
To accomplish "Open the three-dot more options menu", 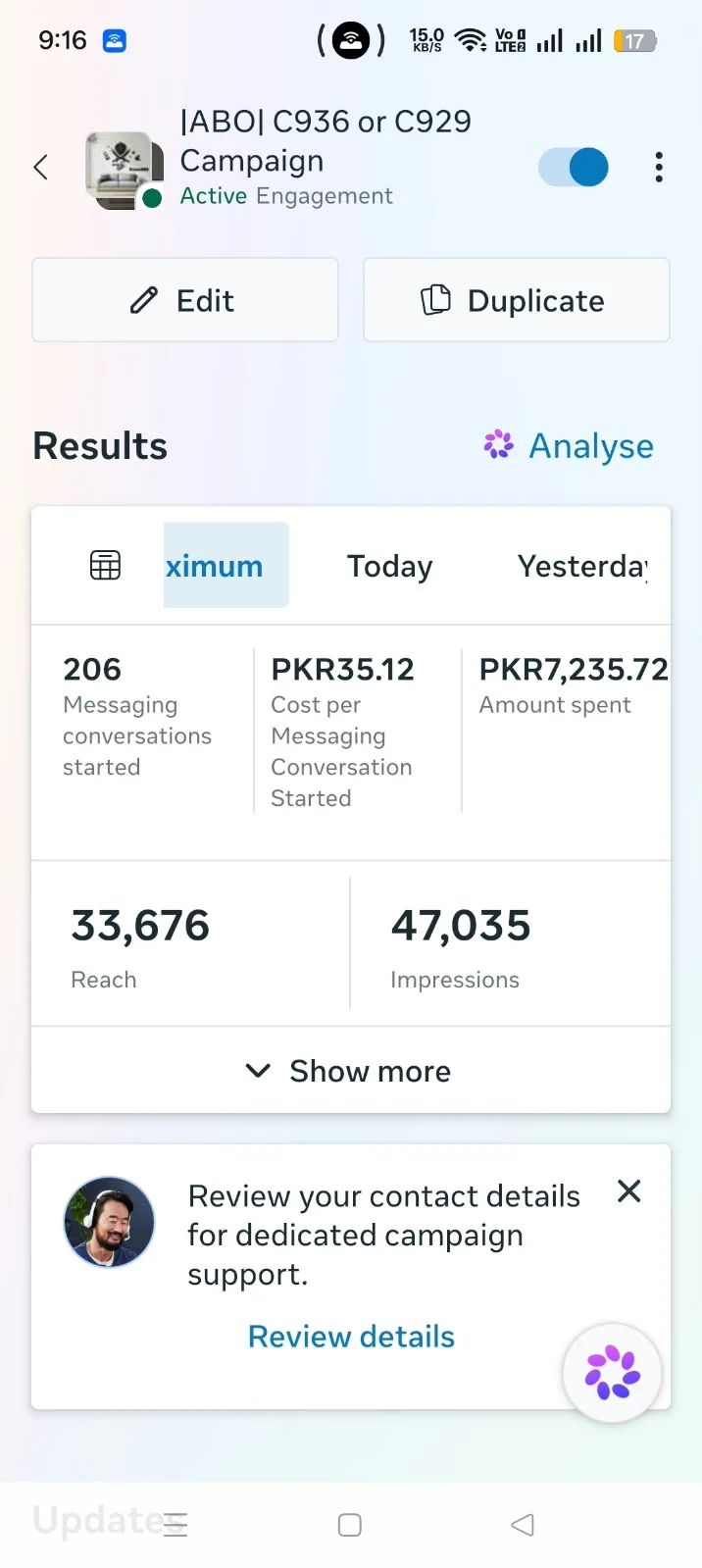I will pyautogui.click(x=659, y=167).
